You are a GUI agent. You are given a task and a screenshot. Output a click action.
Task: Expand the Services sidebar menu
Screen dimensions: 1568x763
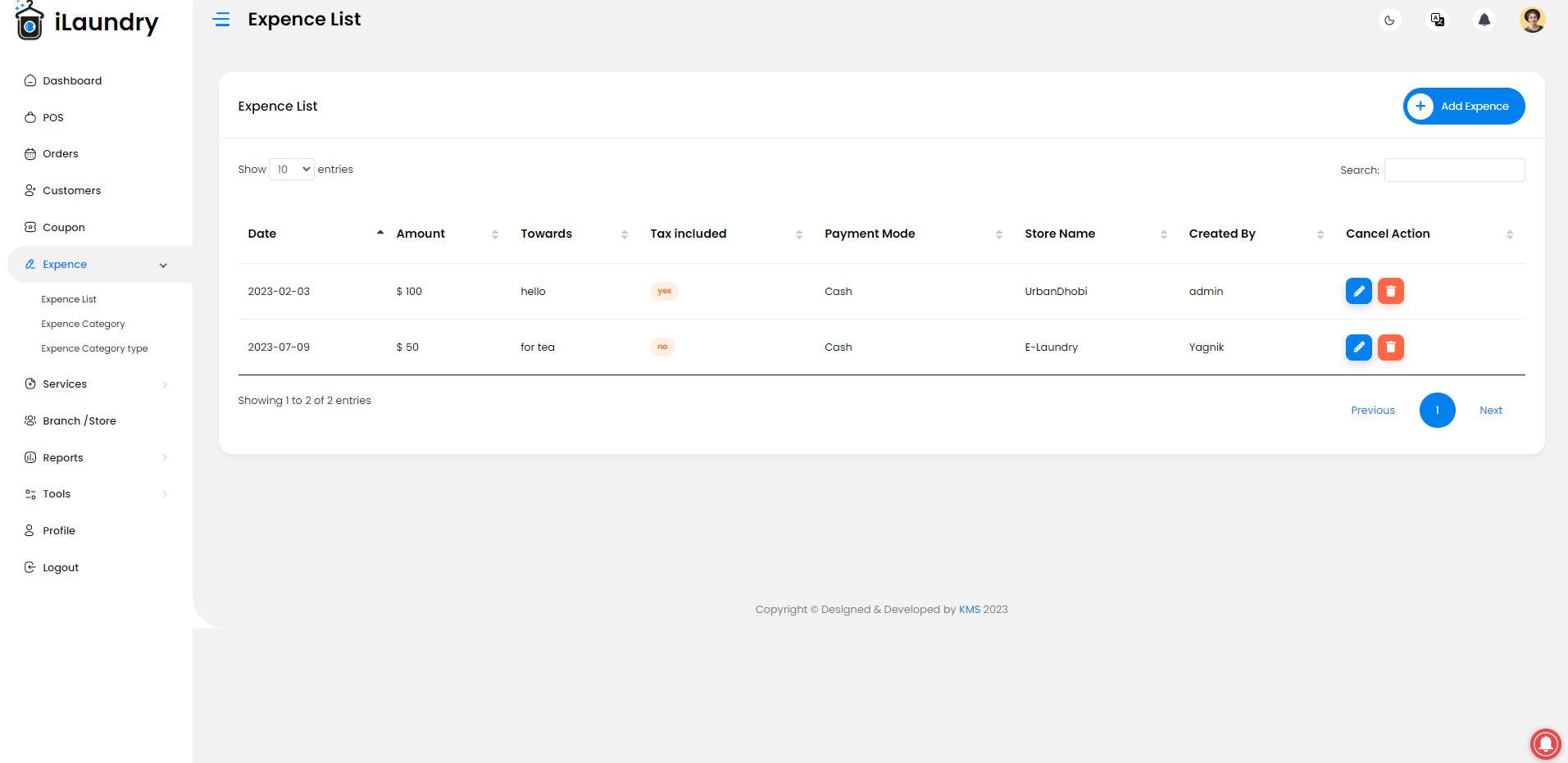97,384
